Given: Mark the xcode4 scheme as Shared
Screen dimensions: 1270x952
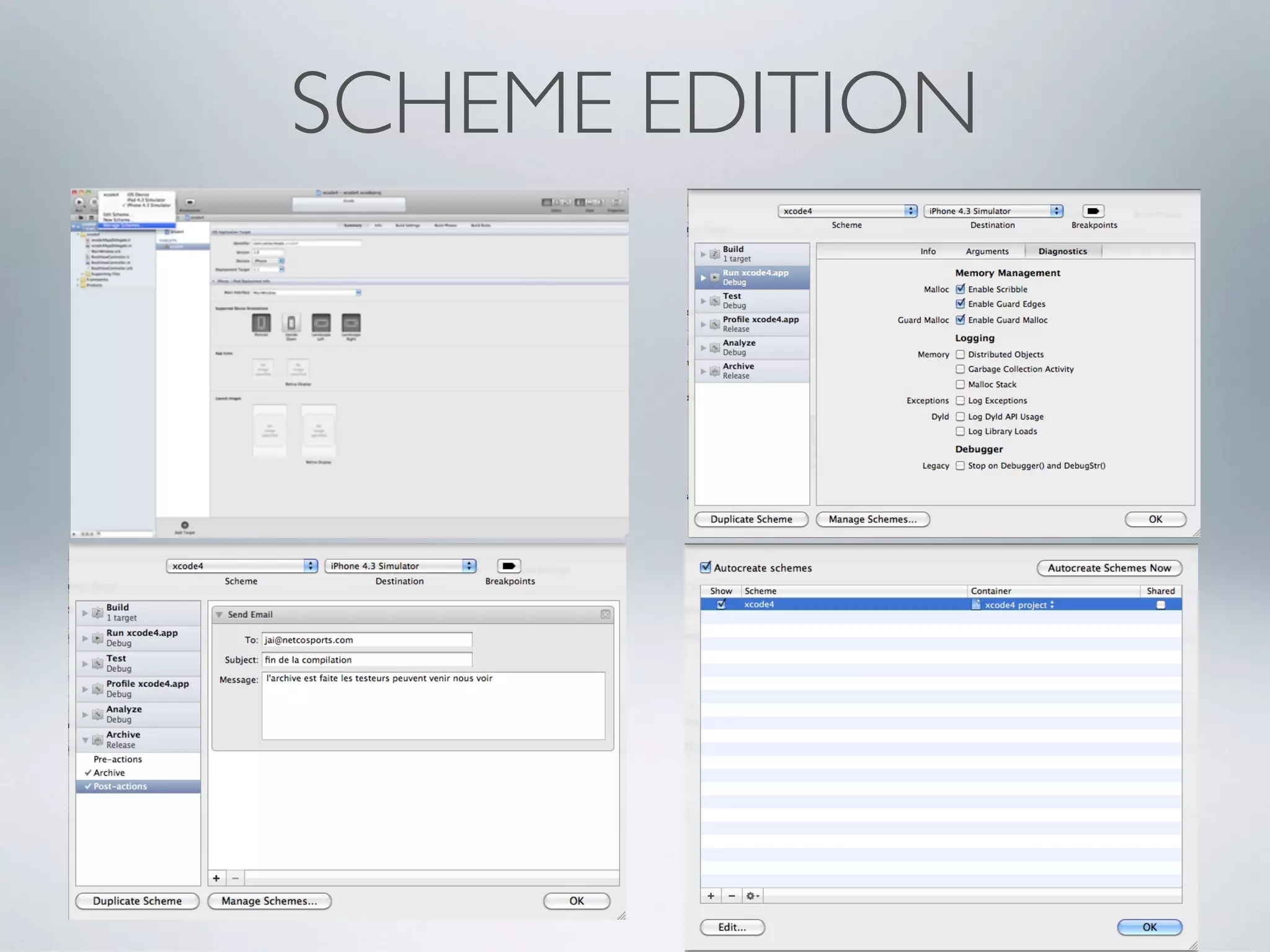Looking at the screenshot, I should [1160, 605].
